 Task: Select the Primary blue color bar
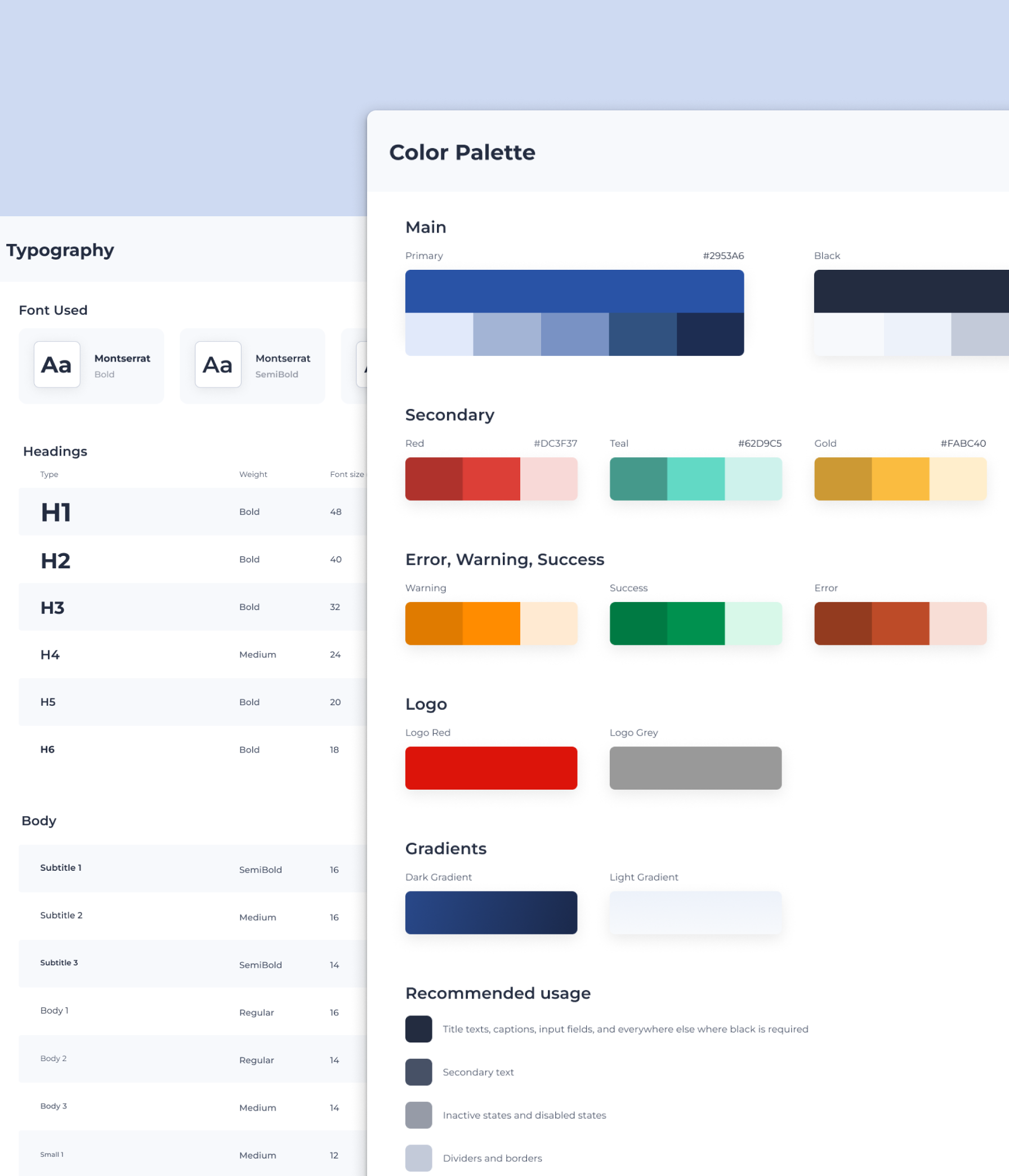574,291
